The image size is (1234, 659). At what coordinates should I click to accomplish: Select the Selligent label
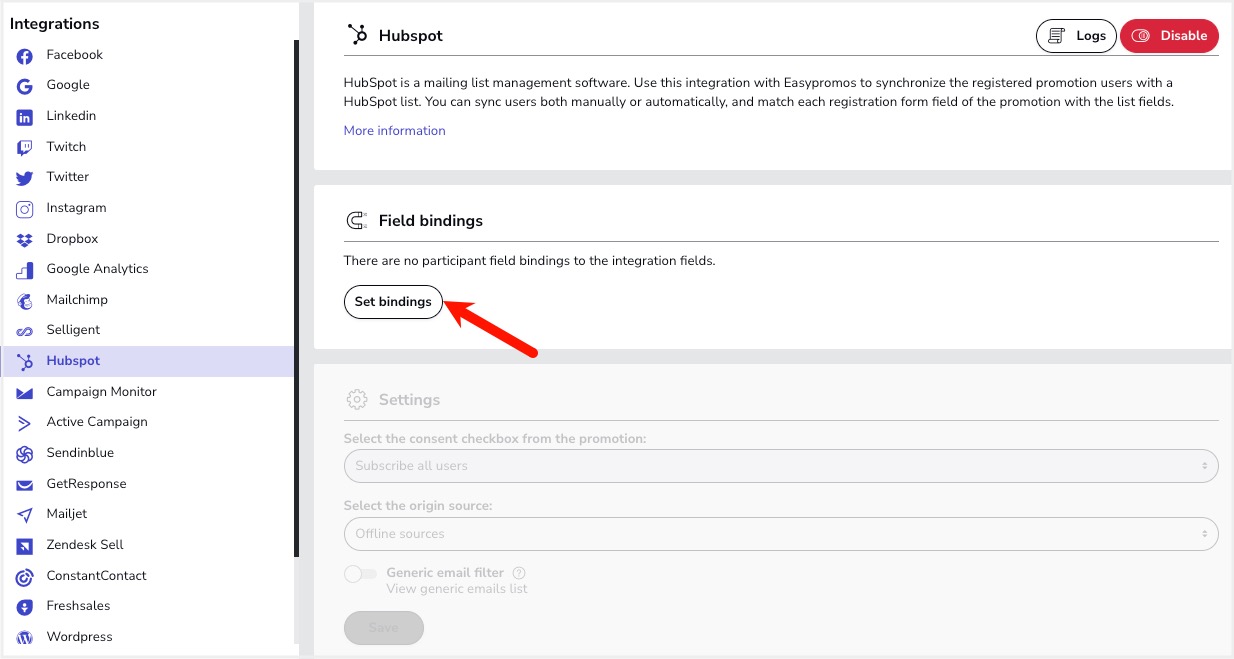coord(73,330)
